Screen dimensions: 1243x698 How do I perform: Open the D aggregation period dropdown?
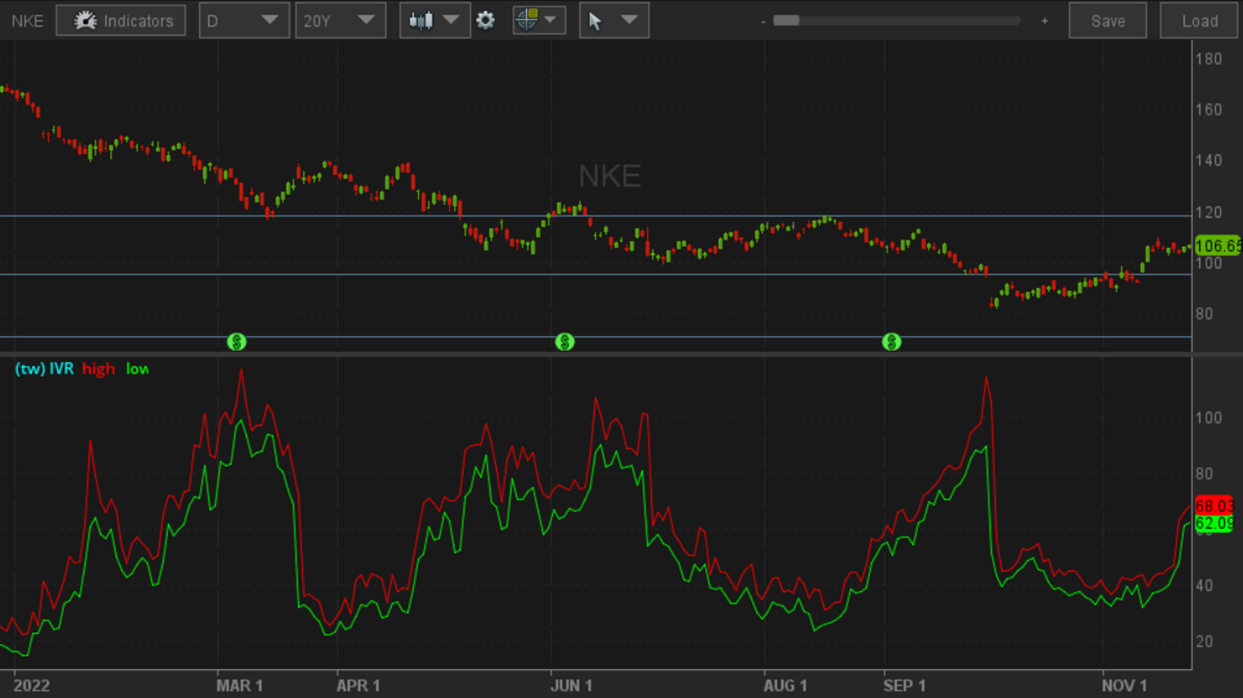pos(244,21)
